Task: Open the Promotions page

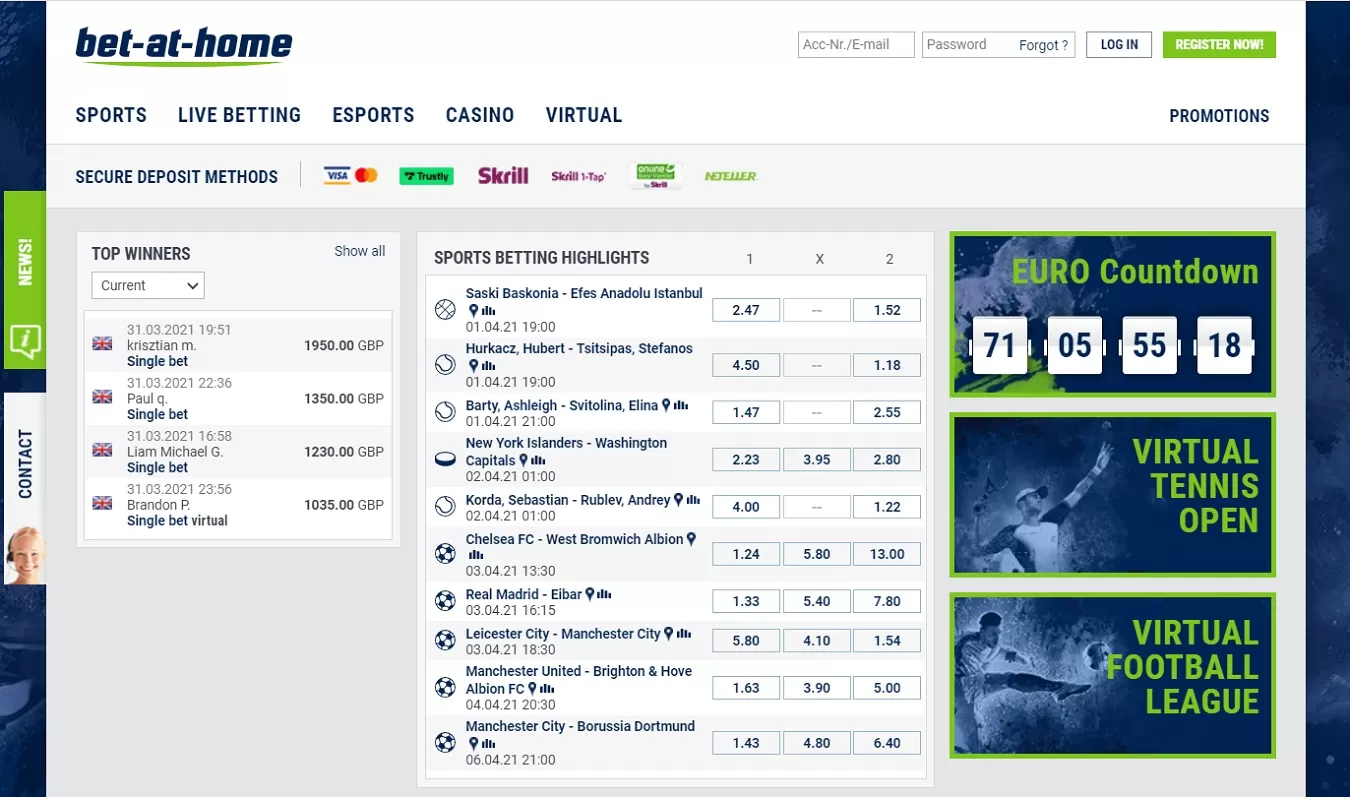Action: pyautogui.click(x=1219, y=116)
